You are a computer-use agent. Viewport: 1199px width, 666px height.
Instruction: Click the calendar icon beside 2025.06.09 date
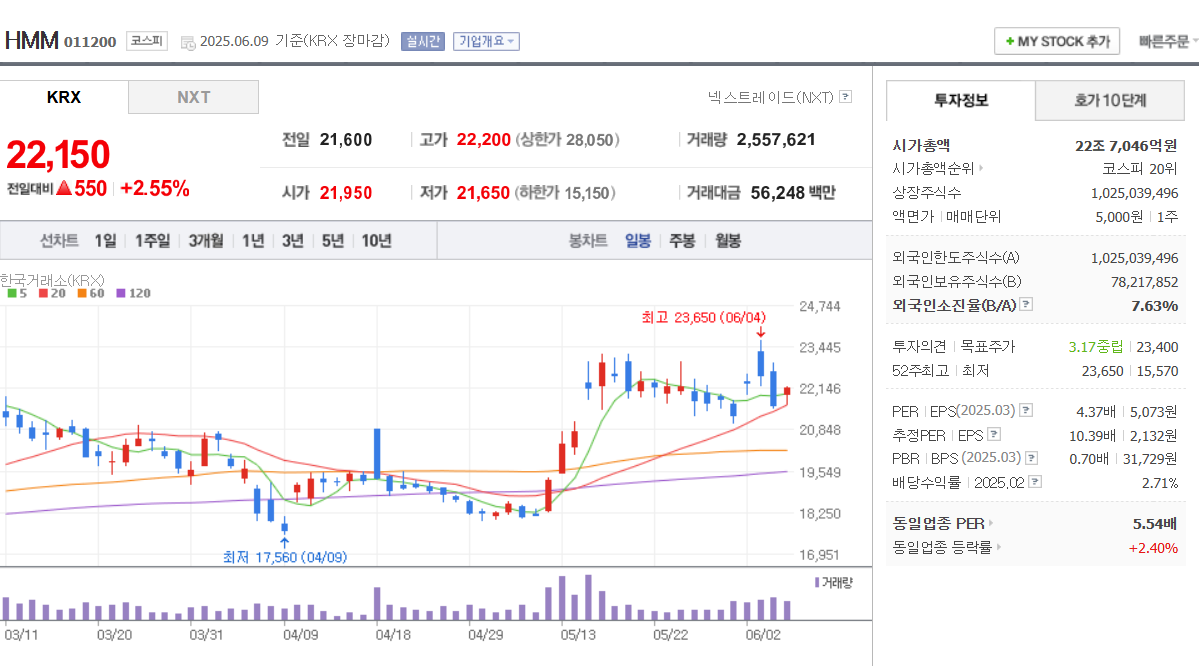(187, 43)
